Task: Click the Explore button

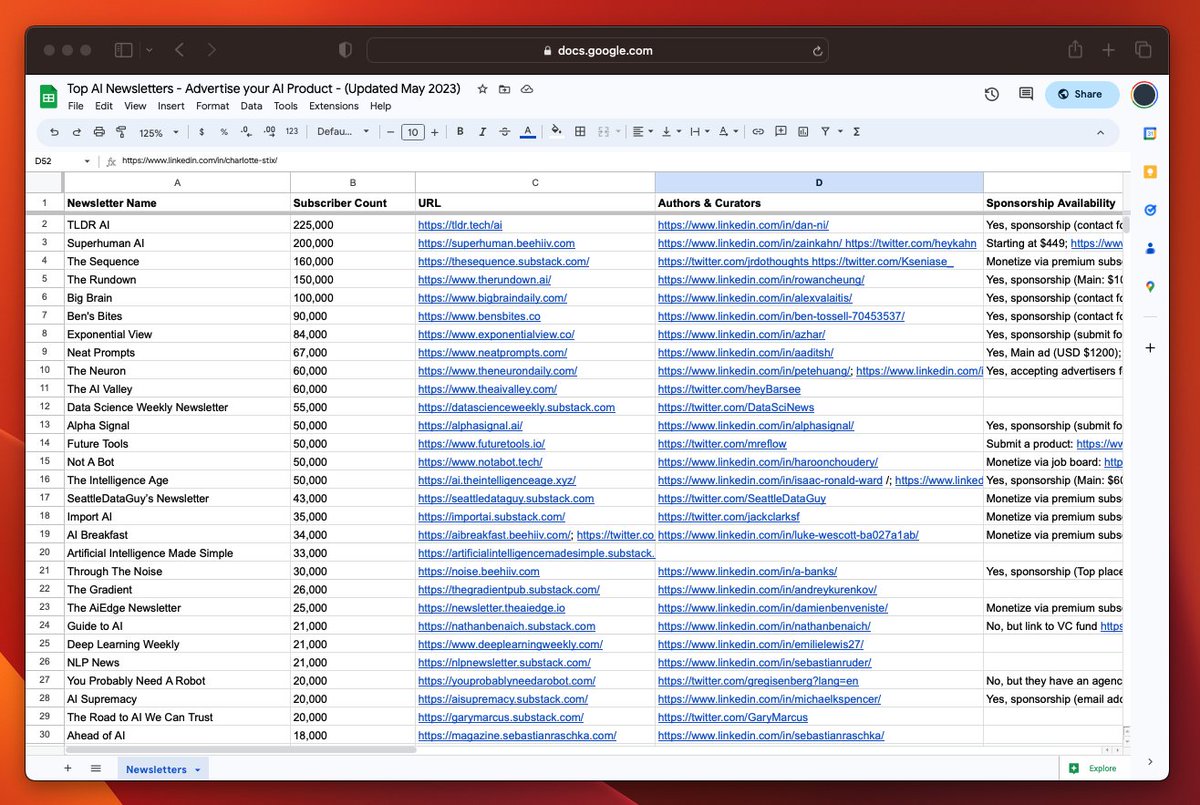Action: 1092,768
